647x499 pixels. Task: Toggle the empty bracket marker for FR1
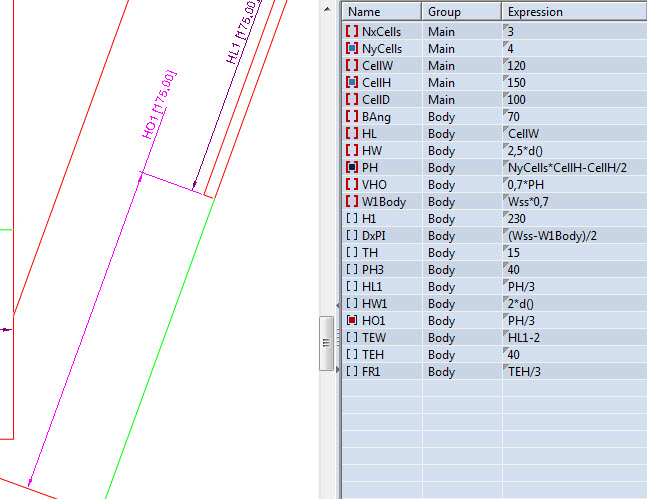coord(351,371)
